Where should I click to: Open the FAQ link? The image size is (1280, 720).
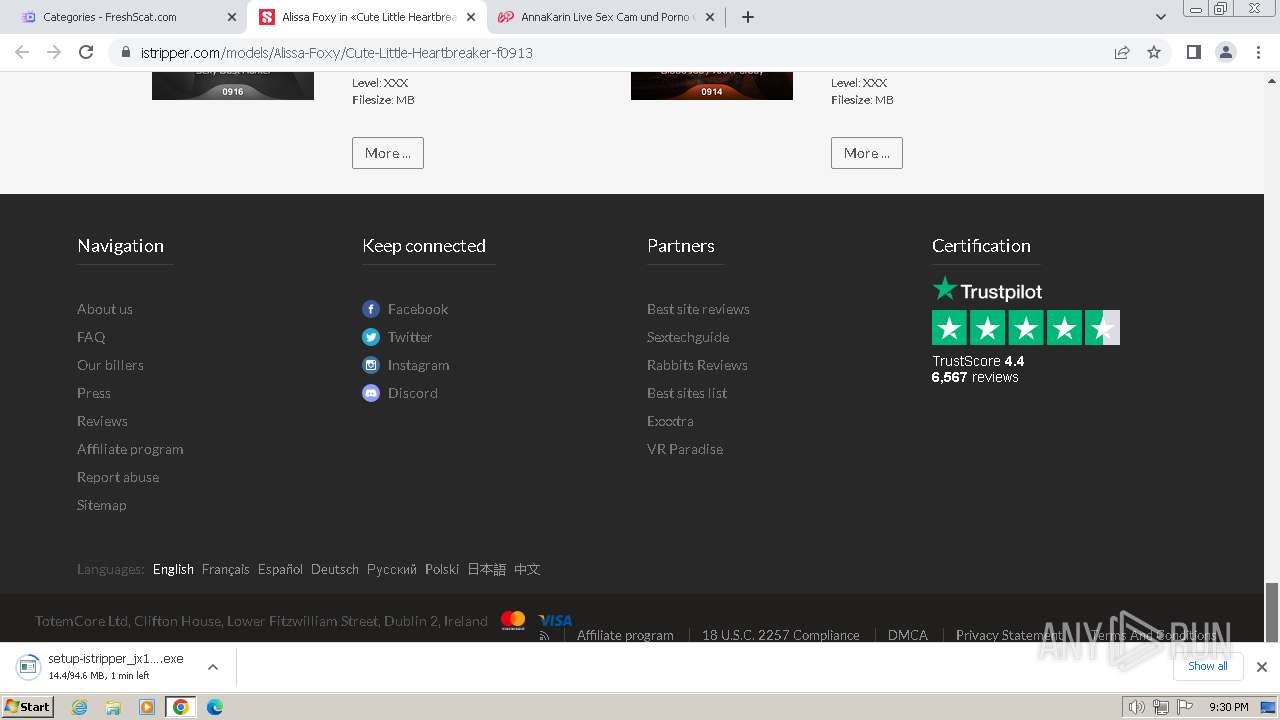tap(91, 337)
